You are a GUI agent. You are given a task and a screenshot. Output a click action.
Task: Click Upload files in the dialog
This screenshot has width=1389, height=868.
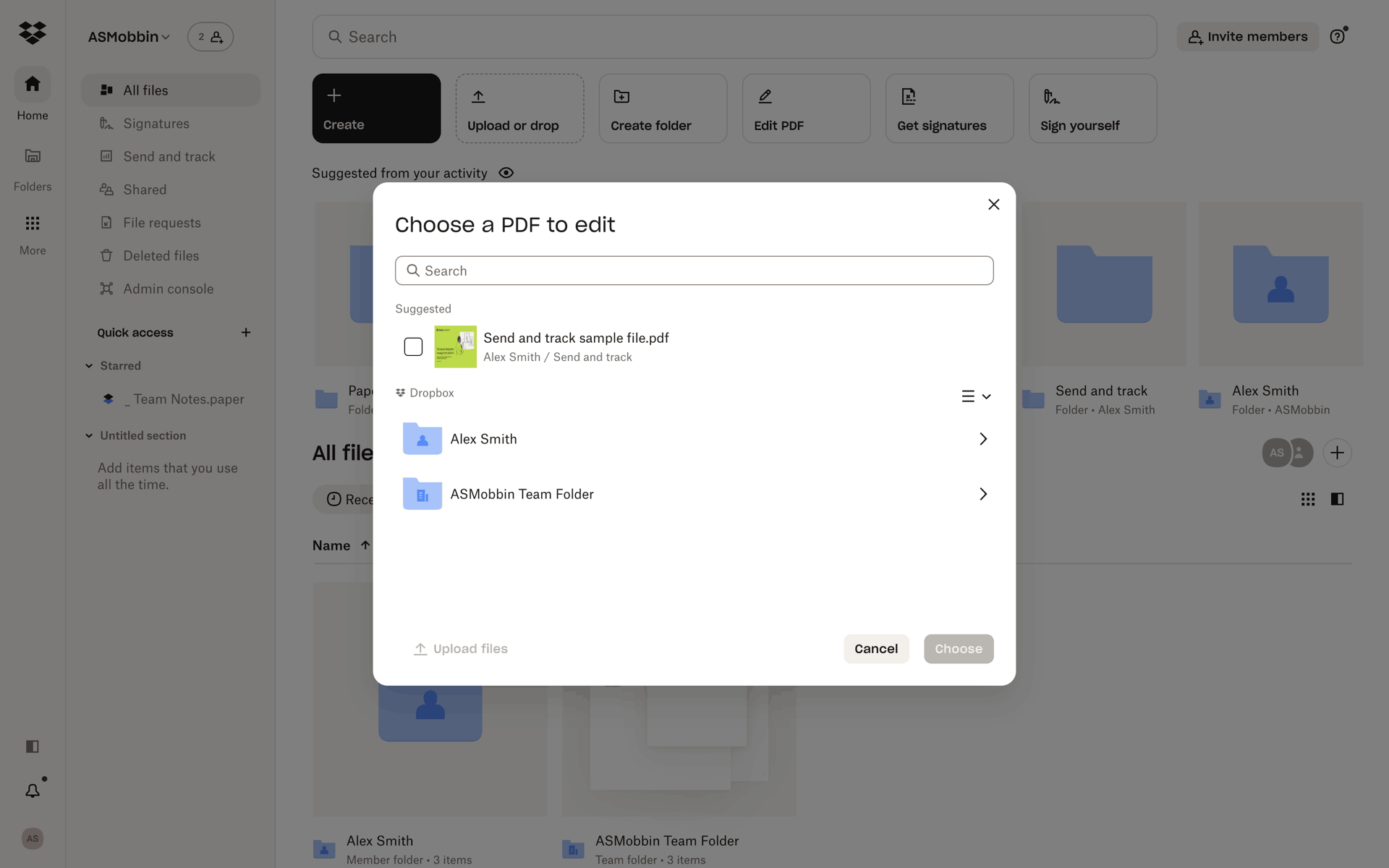(461, 649)
